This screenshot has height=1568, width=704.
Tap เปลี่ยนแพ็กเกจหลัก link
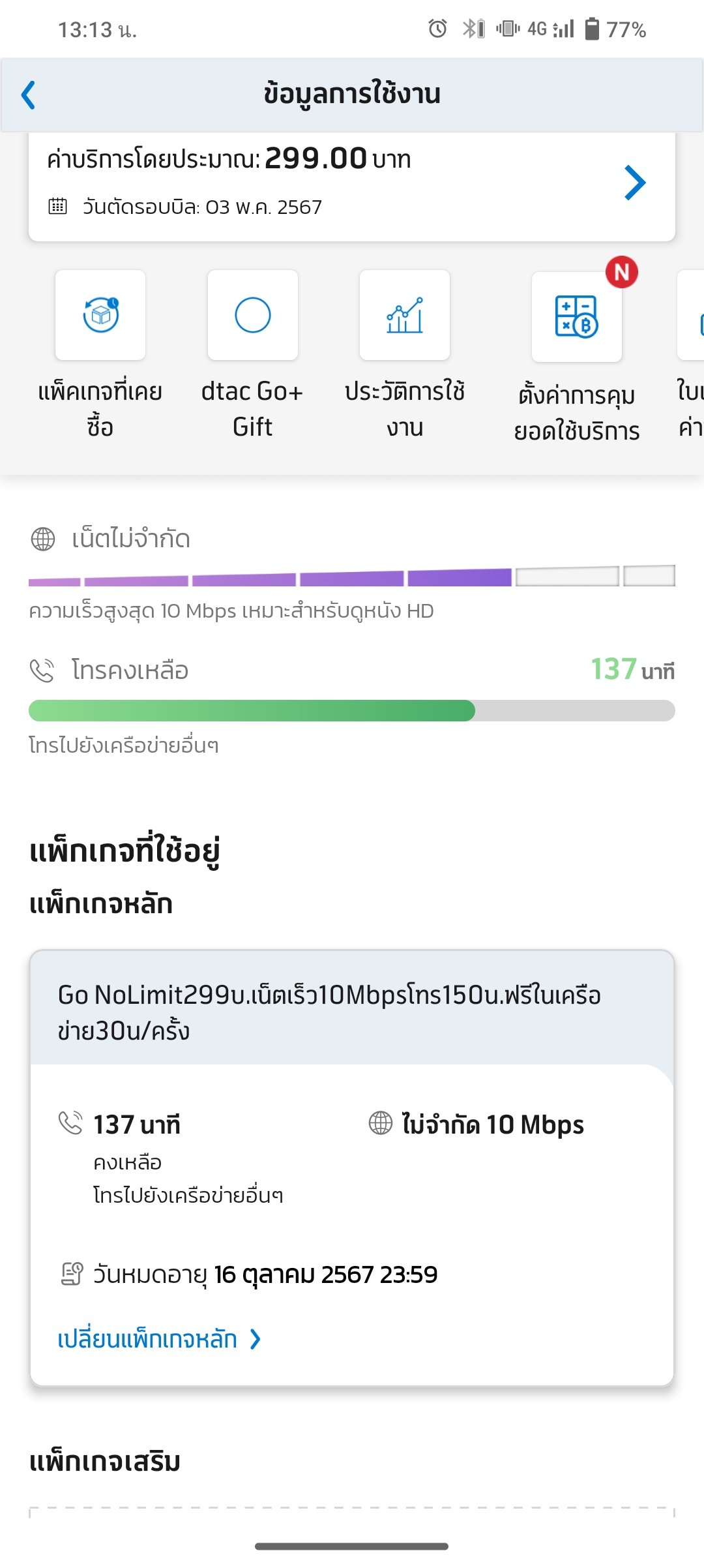tap(147, 1340)
